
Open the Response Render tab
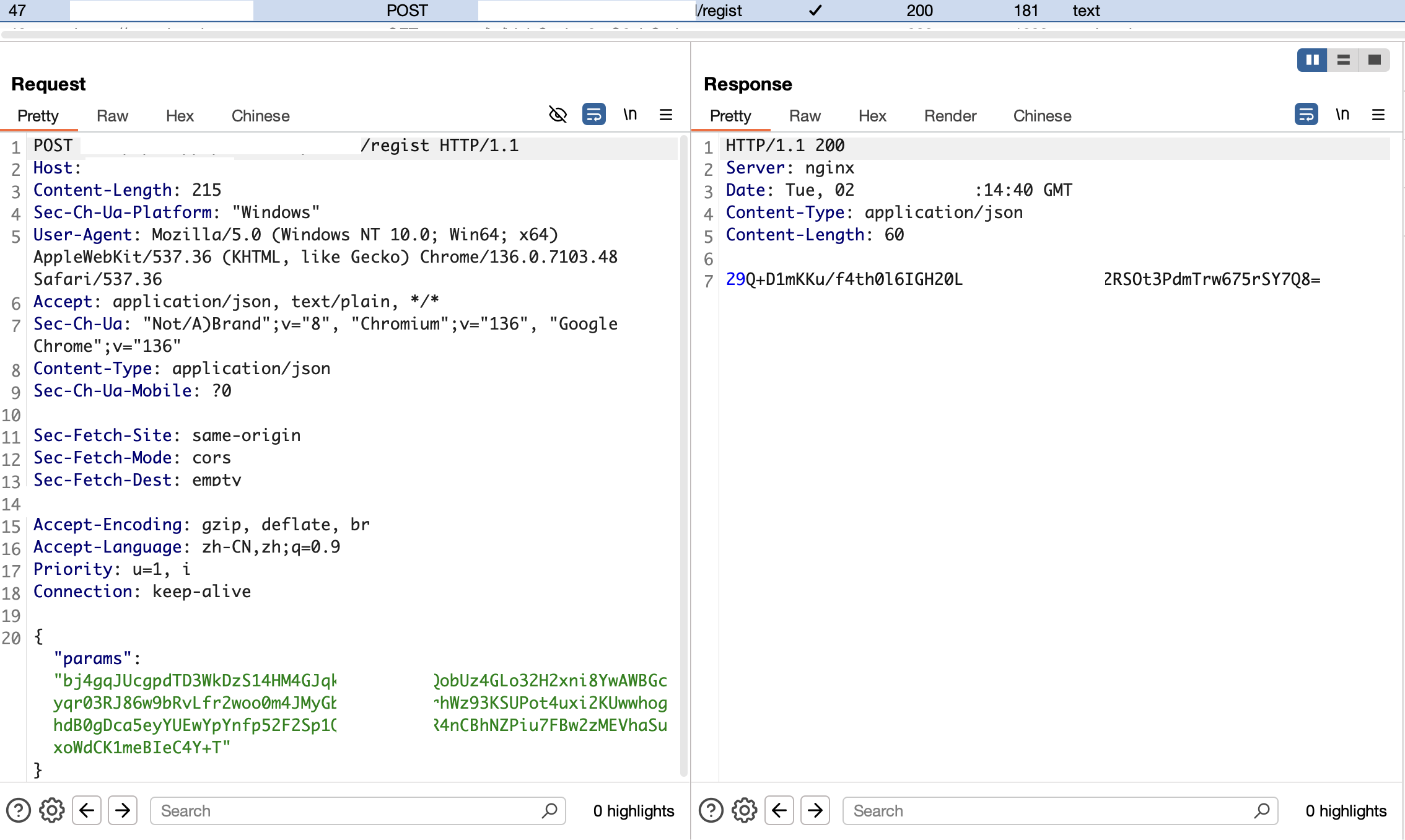[x=950, y=116]
